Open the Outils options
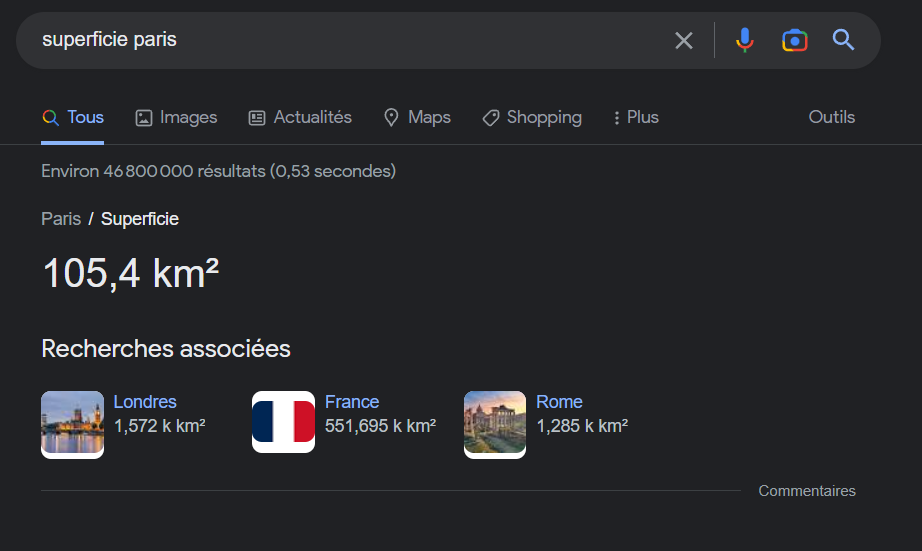This screenshot has width=922, height=551. click(831, 117)
